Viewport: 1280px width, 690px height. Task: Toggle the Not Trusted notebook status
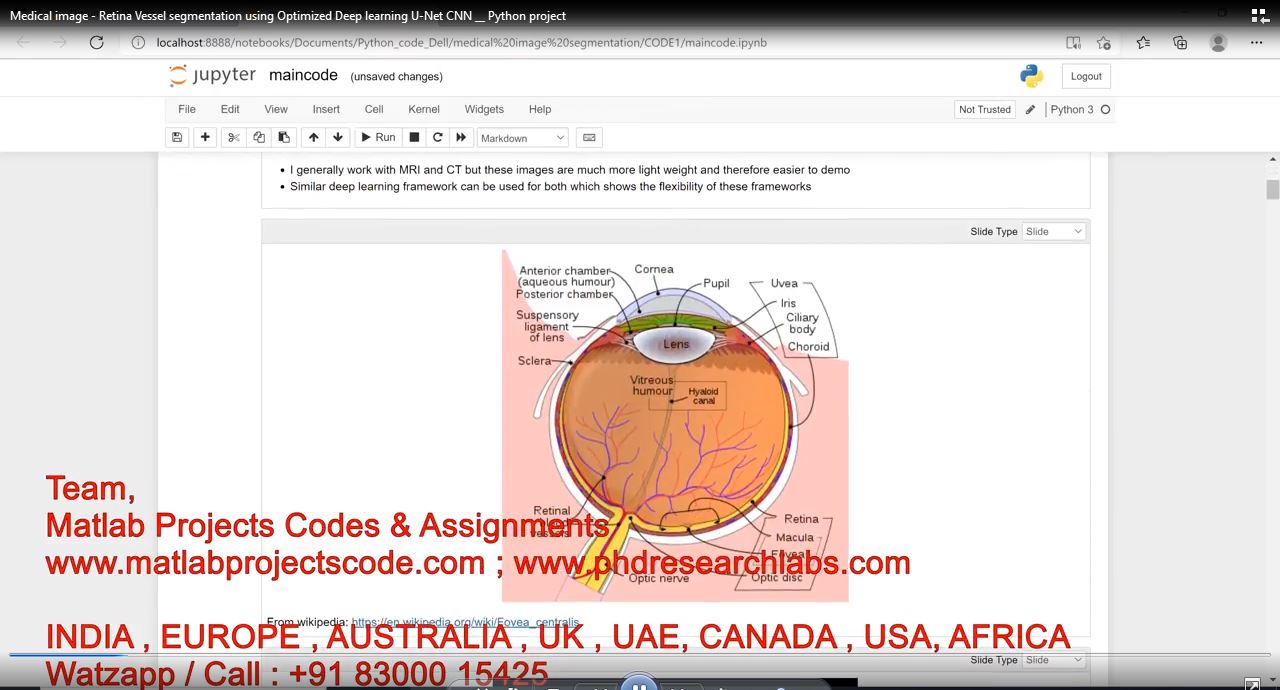tap(984, 110)
